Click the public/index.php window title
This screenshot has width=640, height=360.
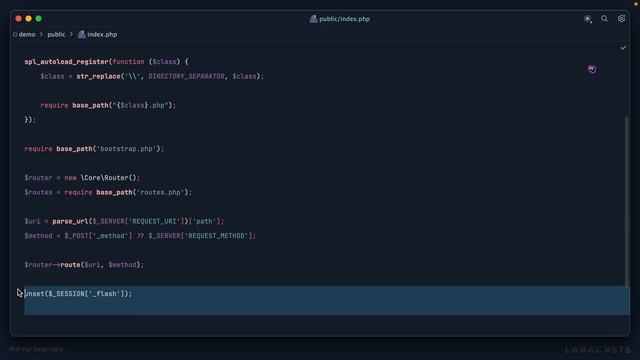tap(344, 19)
